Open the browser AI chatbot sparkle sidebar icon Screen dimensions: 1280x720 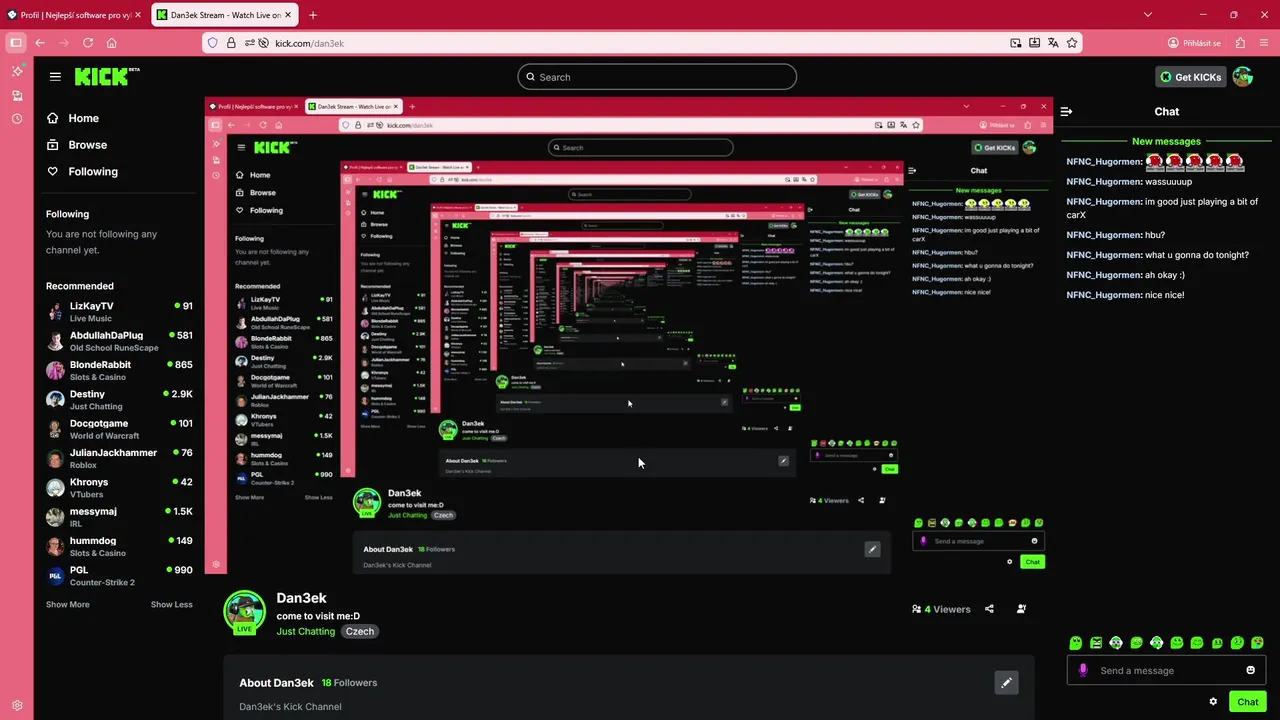[x=17, y=71]
